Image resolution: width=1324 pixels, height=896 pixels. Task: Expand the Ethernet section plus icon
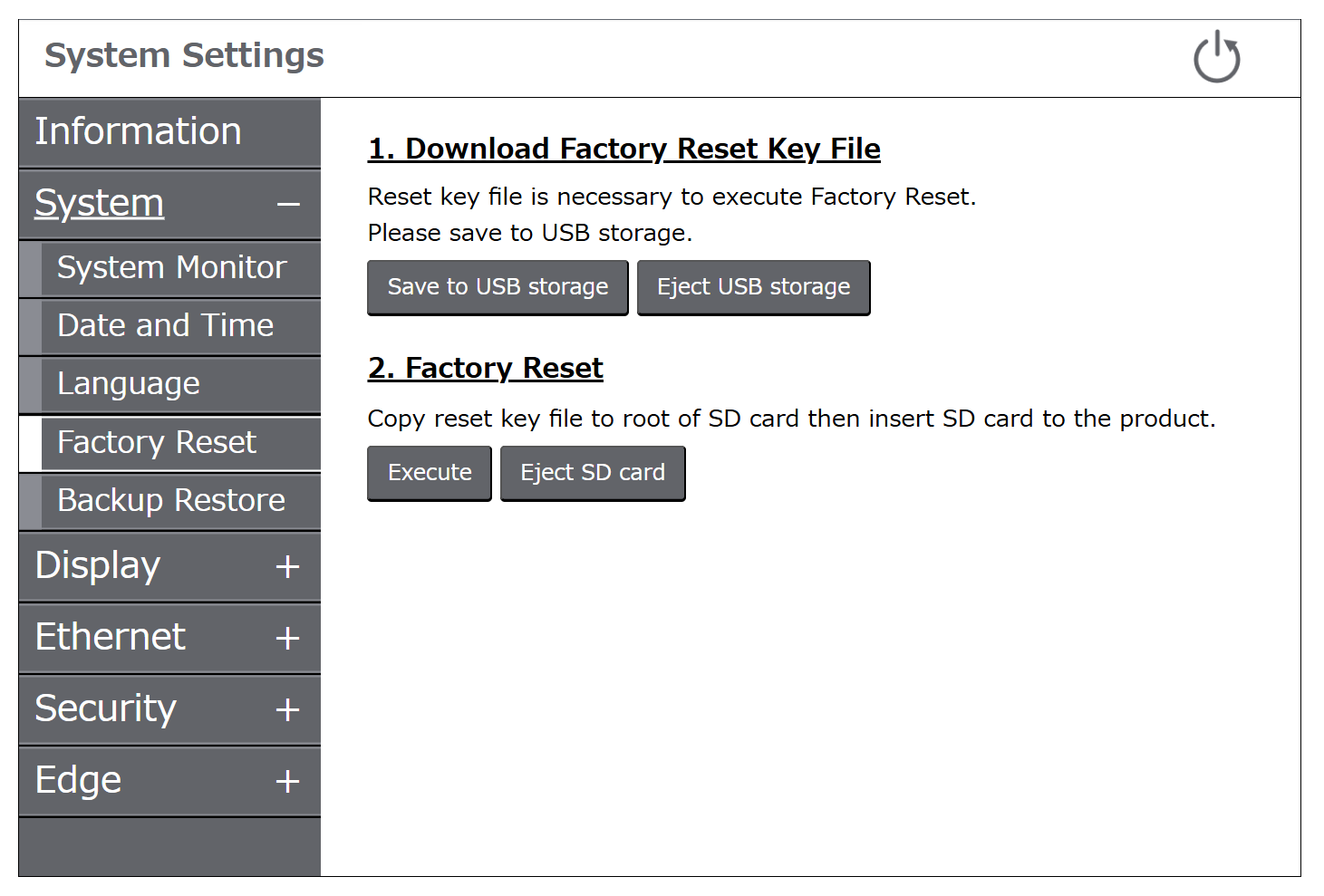(x=287, y=639)
